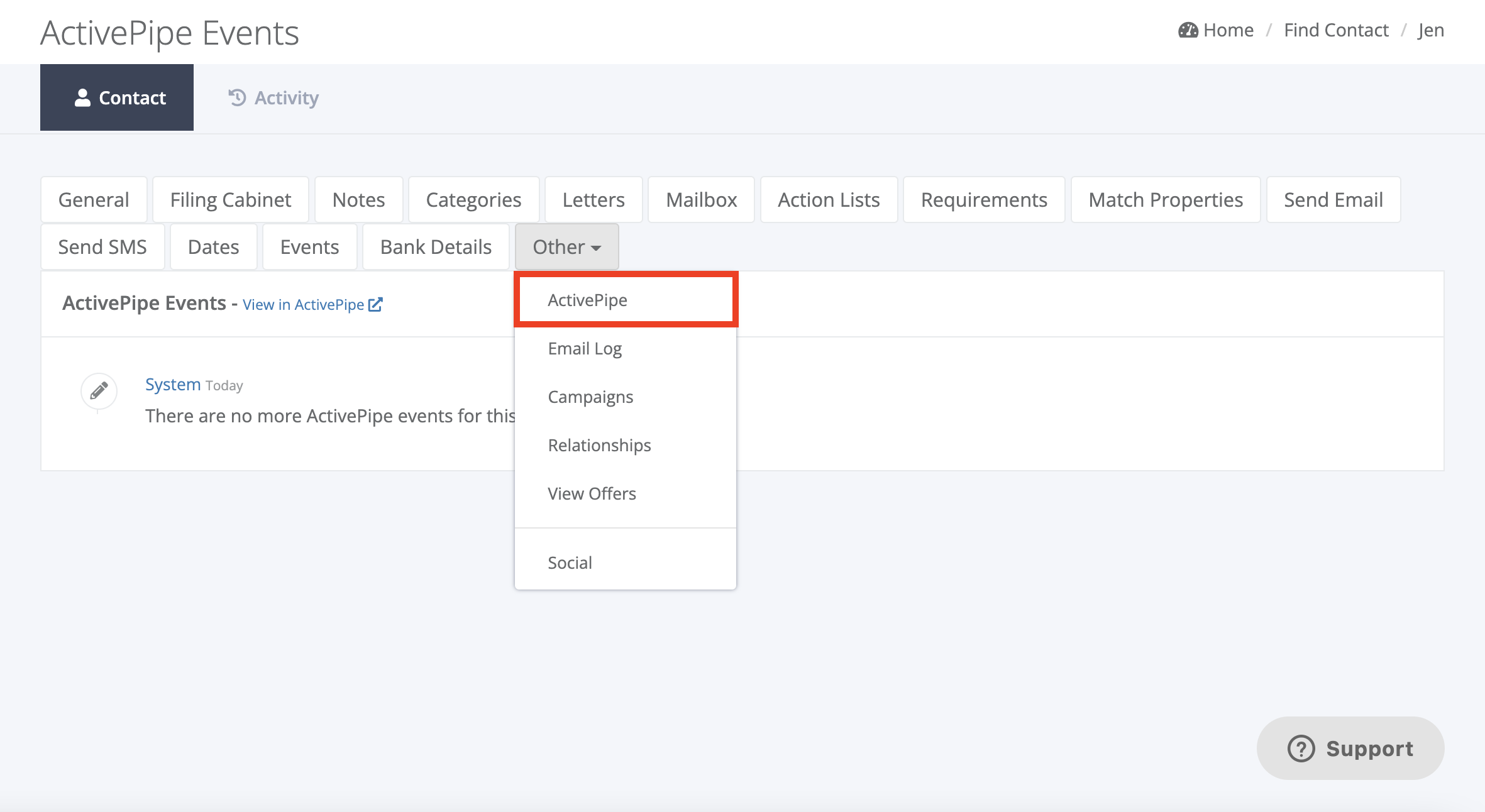Open Email Log from the dropdown
The height and width of the screenshot is (812, 1485).
(x=585, y=348)
